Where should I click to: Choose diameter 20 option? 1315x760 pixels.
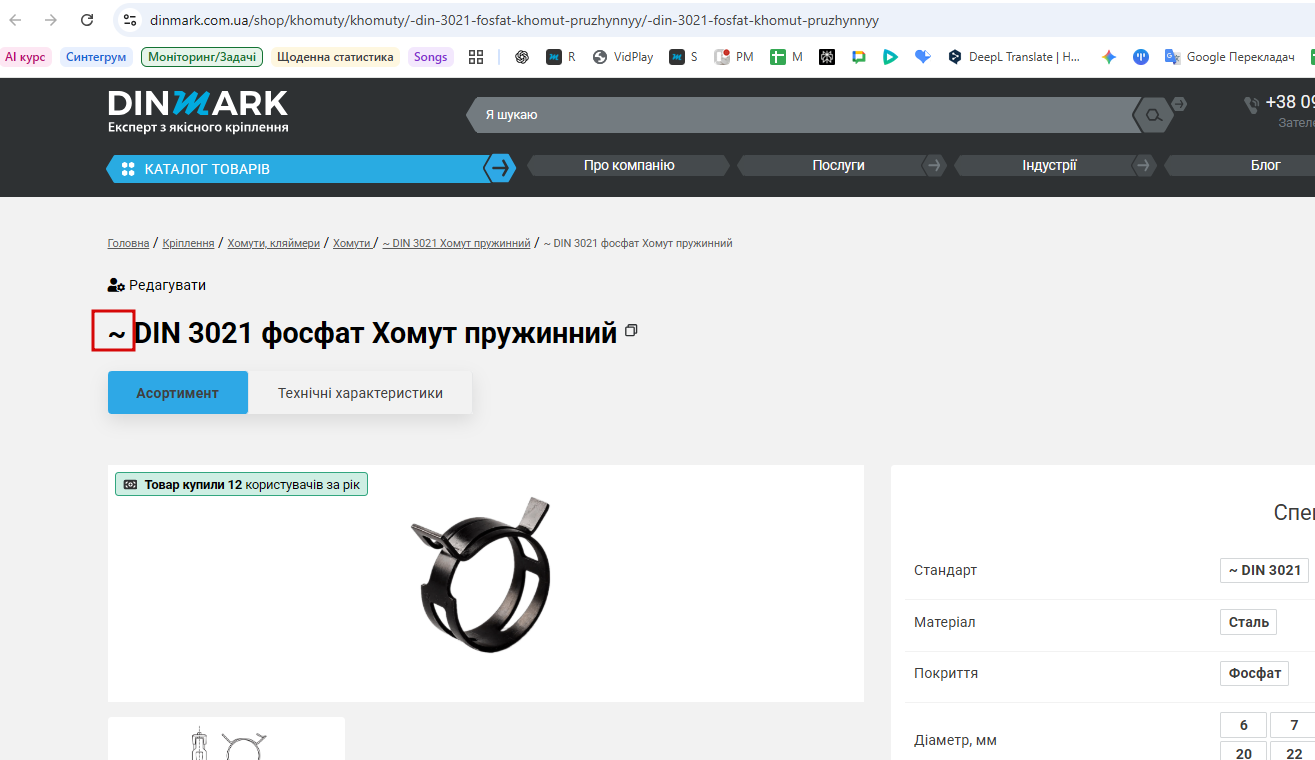1243,752
